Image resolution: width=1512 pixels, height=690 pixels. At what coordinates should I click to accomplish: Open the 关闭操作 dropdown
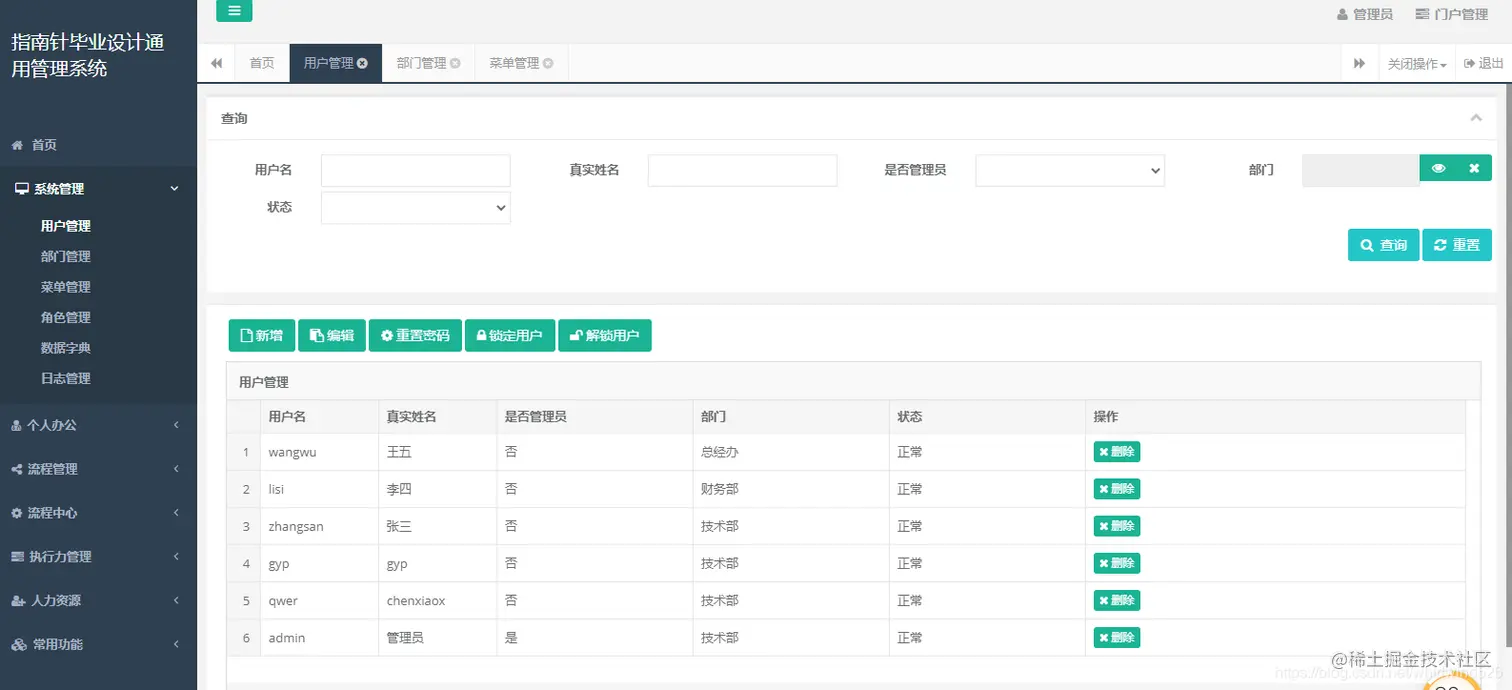pos(1417,63)
